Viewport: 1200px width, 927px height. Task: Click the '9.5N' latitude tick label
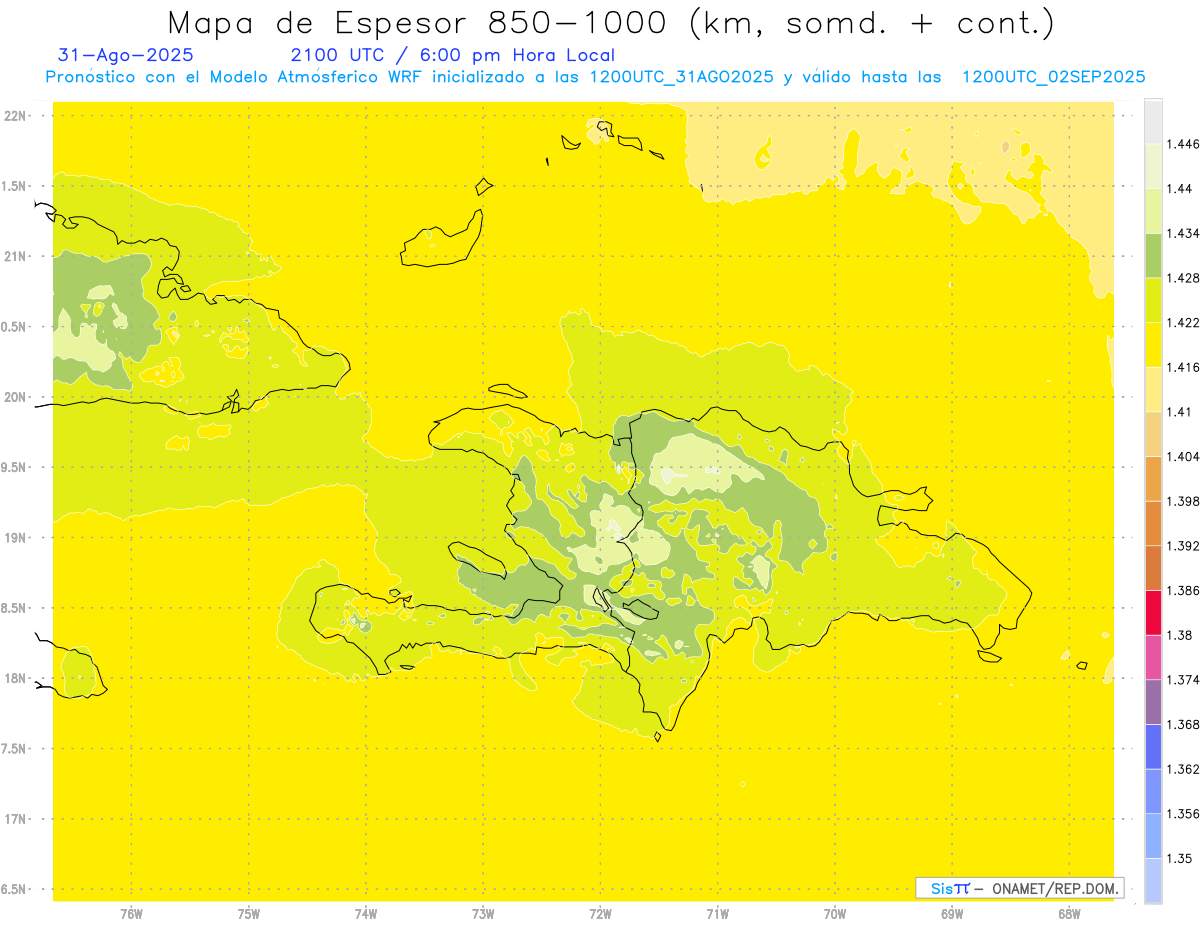coord(15,468)
